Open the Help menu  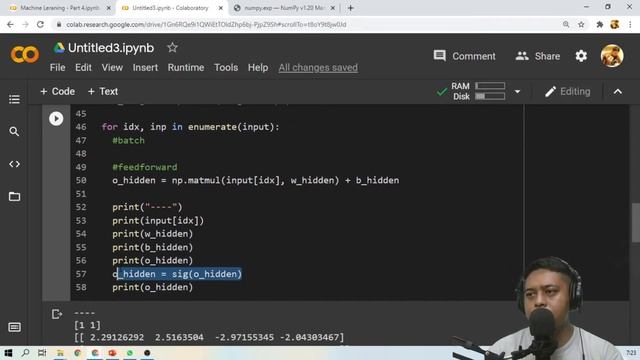258,68
